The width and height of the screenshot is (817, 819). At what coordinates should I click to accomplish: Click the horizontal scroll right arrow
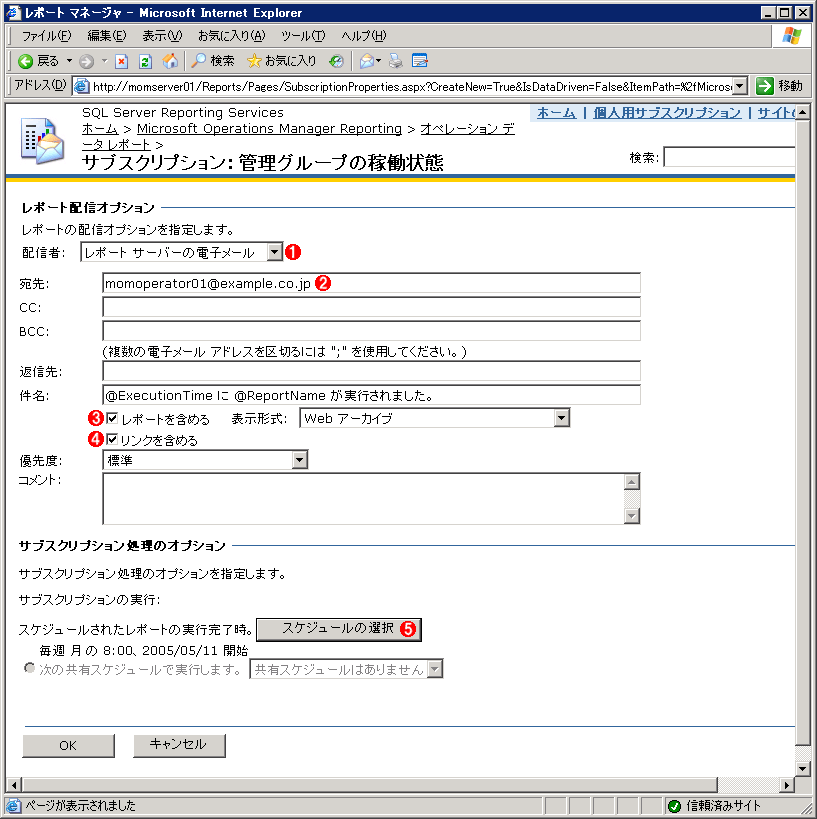[x=787, y=785]
